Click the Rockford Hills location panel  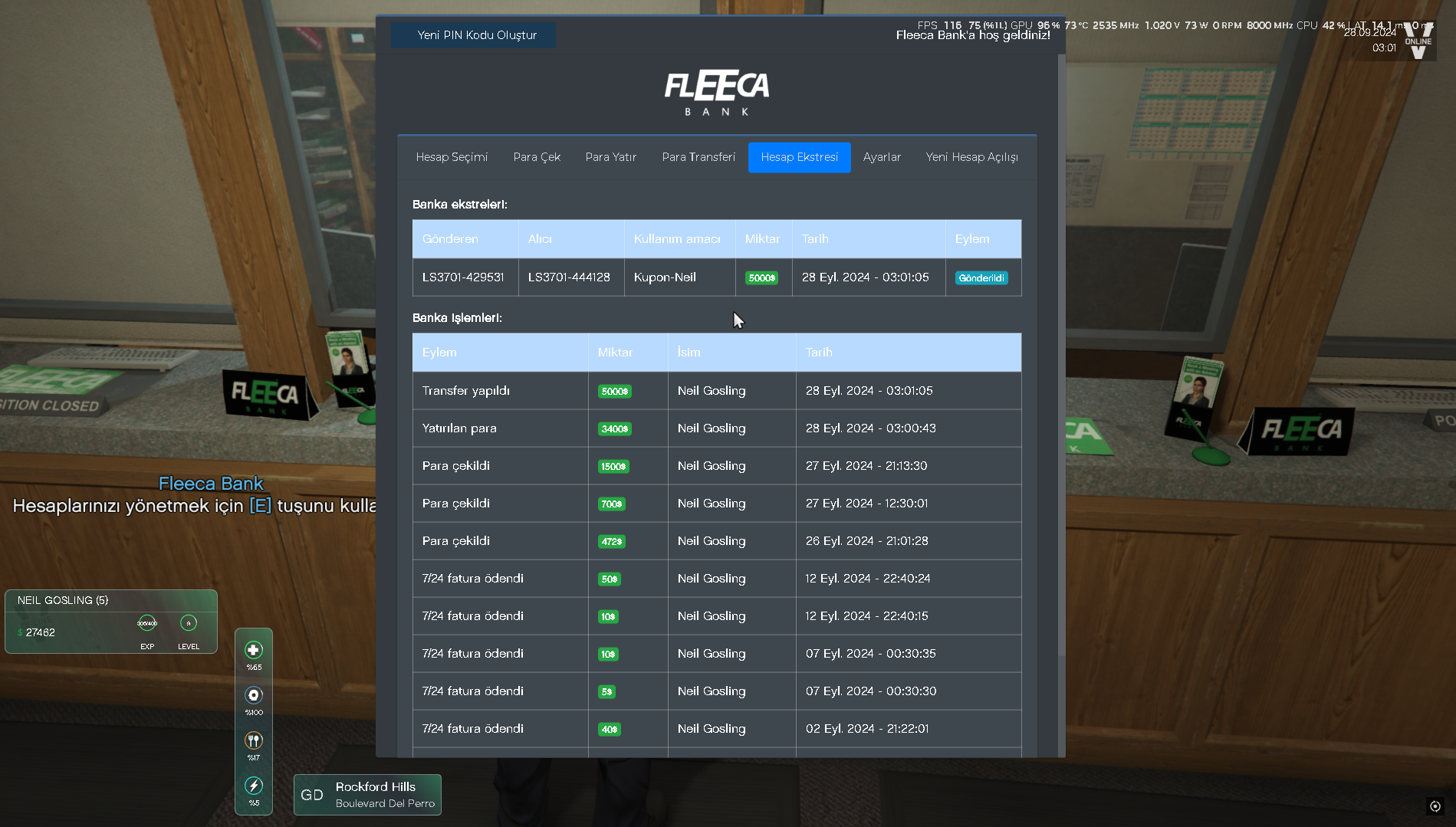368,795
